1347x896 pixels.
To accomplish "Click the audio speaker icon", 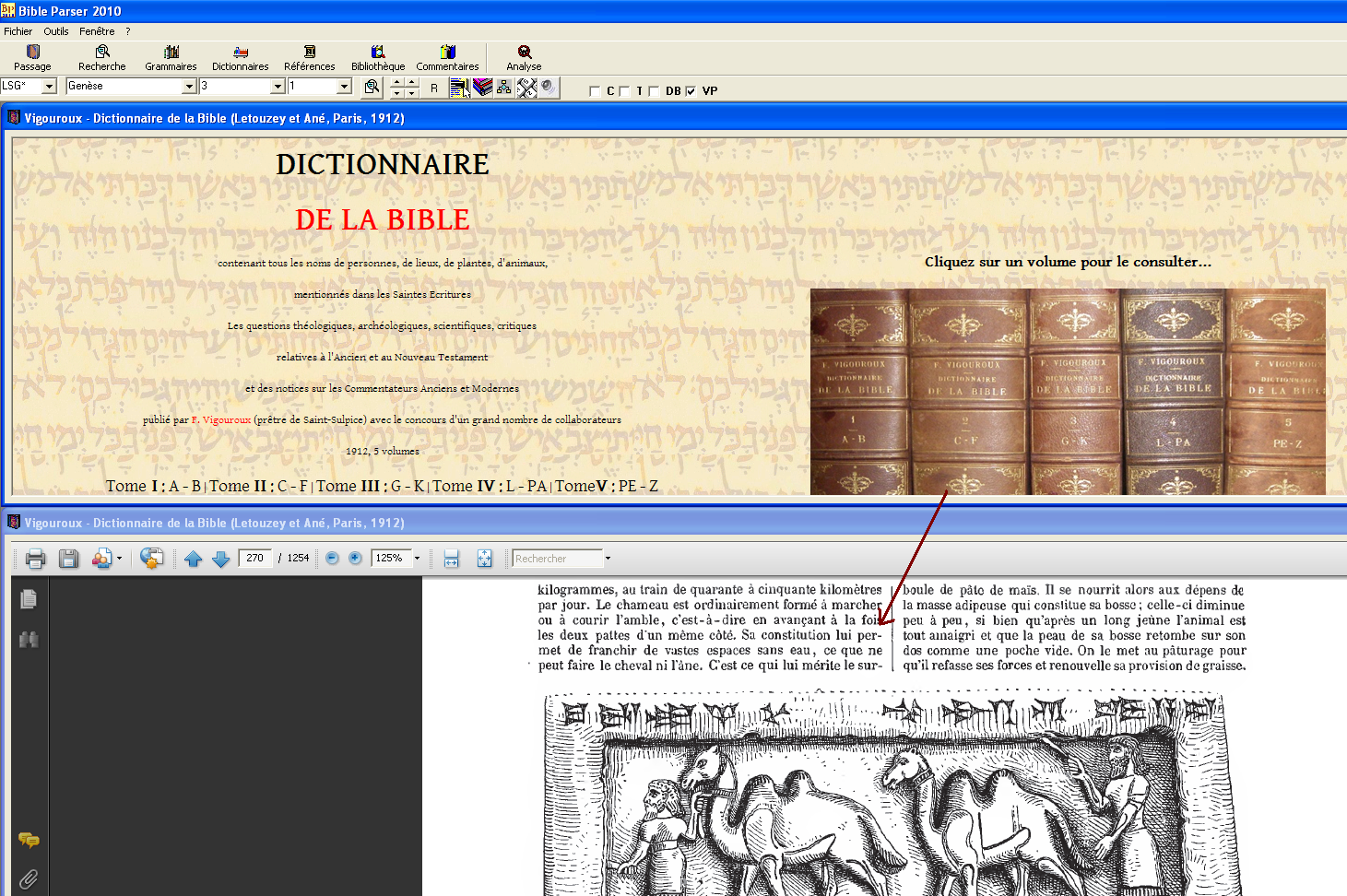I will click(549, 88).
